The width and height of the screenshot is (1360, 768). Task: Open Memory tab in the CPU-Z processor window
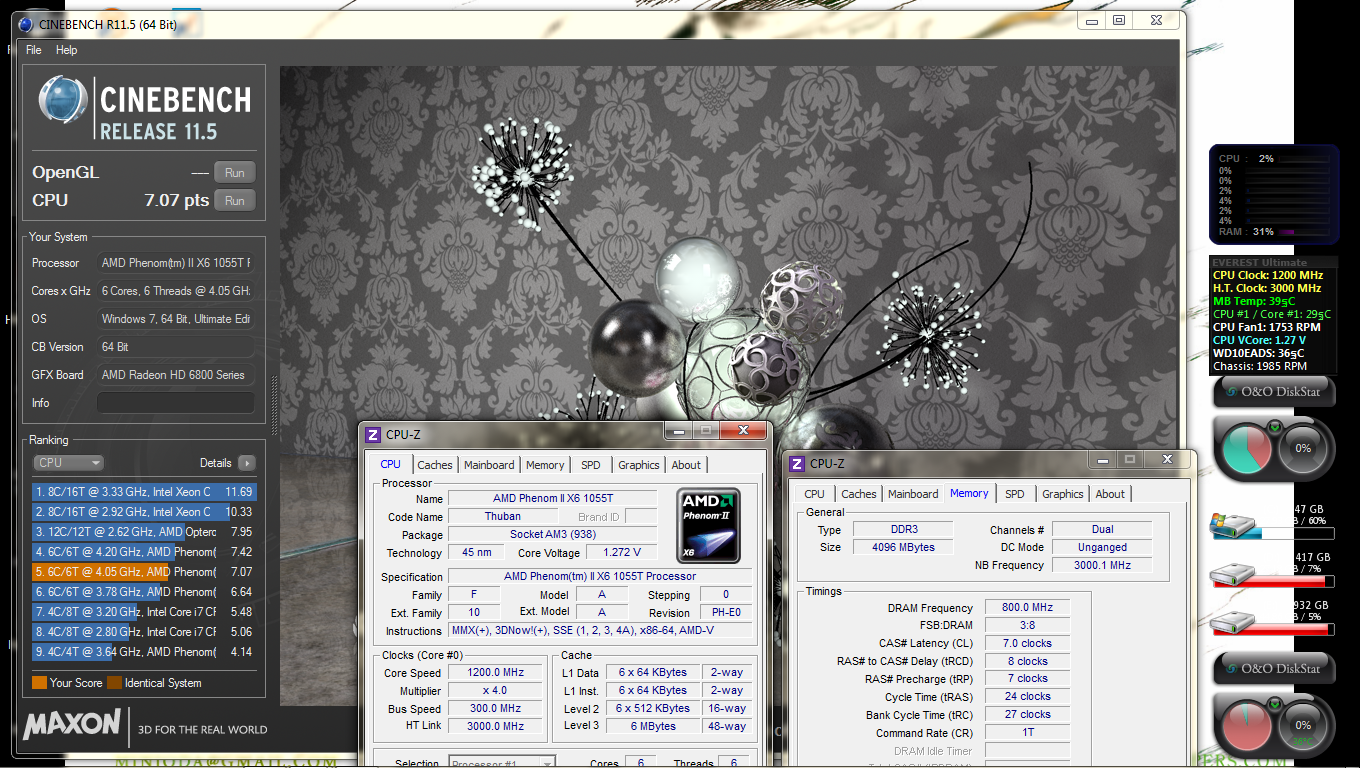pyautogui.click(x=545, y=465)
